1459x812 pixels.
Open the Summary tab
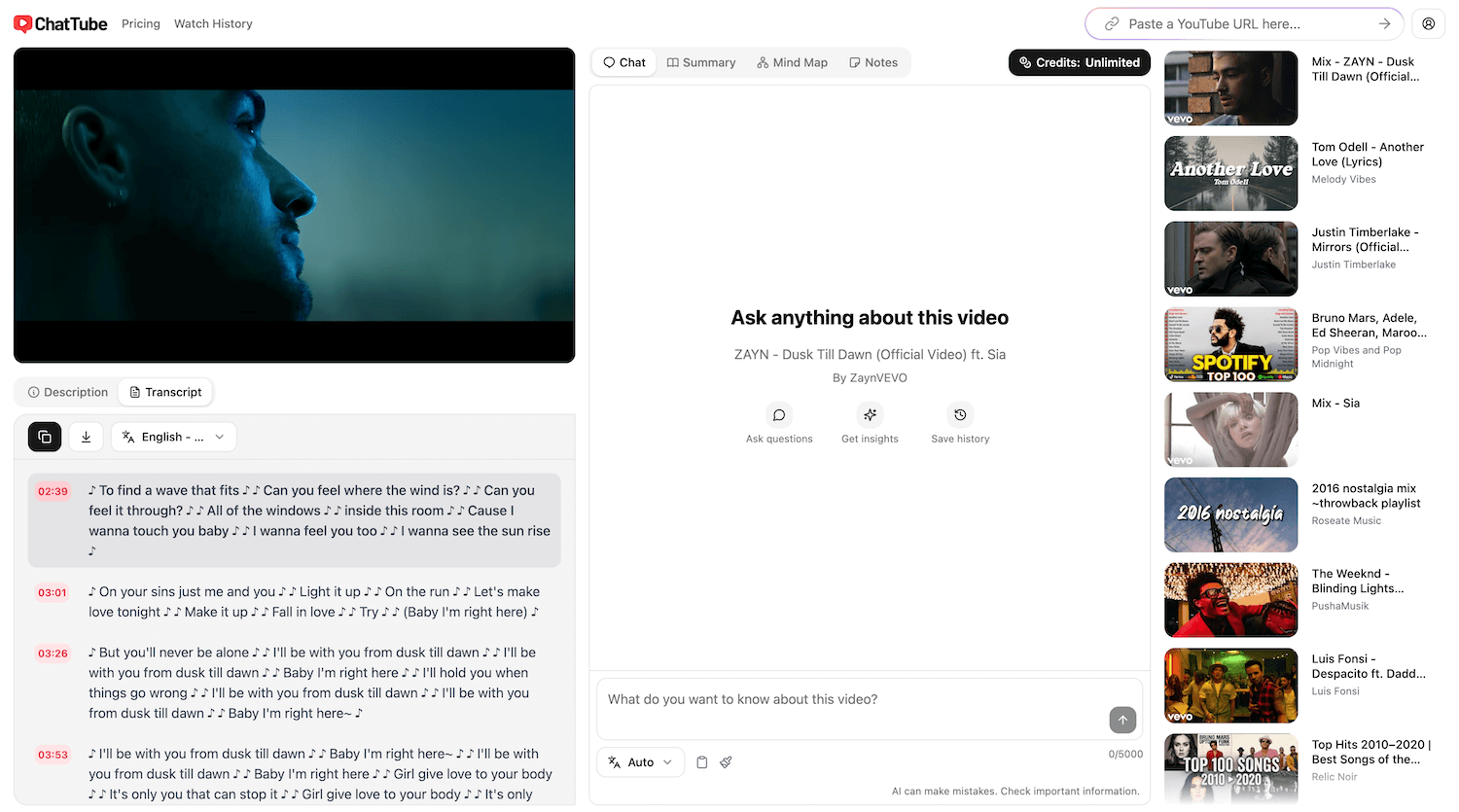pyautogui.click(x=700, y=61)
